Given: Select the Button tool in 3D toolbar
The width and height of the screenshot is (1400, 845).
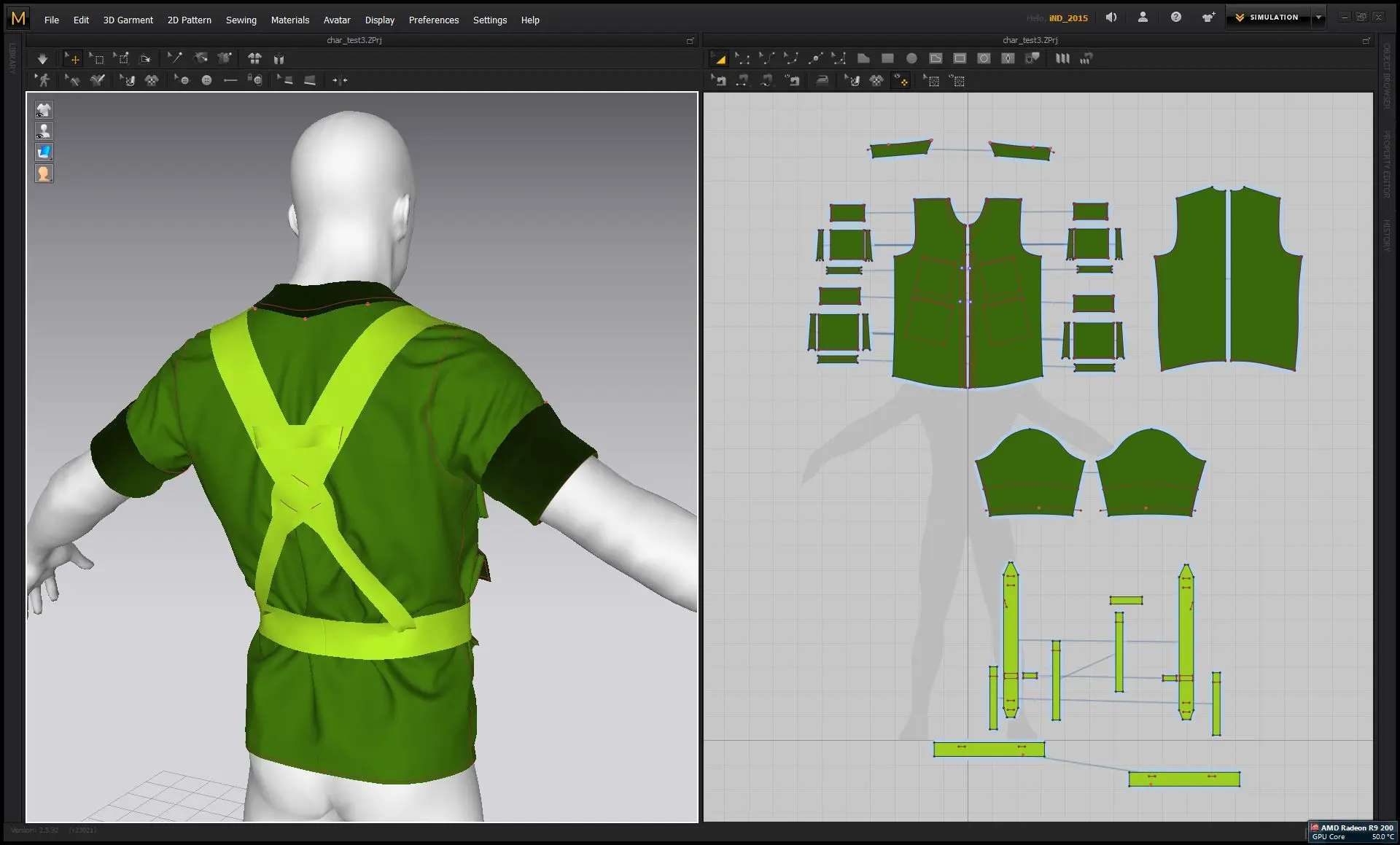Looking at the screenshot, I should 206,80.
